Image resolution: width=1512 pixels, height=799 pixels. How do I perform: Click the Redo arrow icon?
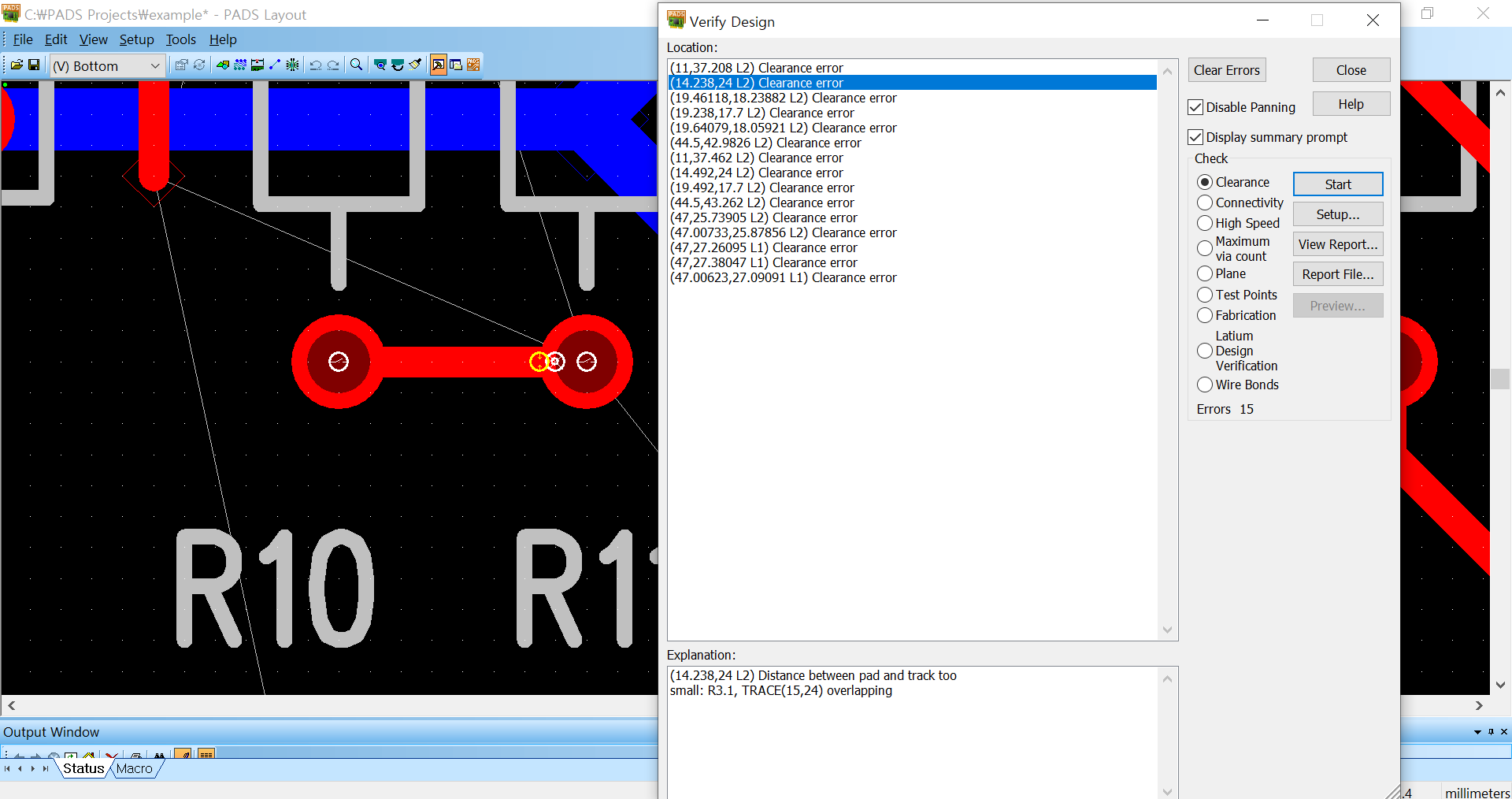click(x=333, y=65)
